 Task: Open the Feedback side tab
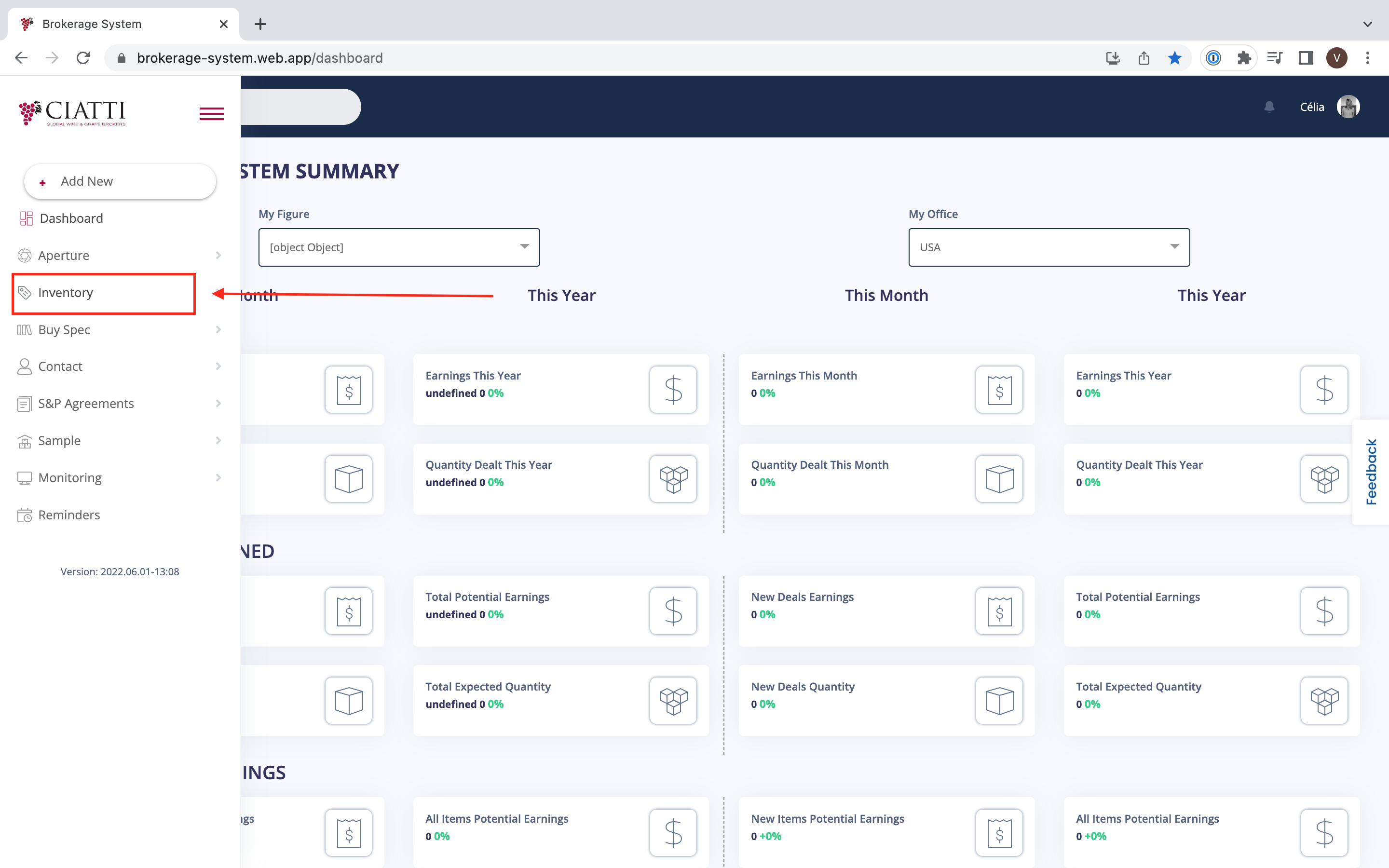pos(1371,472)
